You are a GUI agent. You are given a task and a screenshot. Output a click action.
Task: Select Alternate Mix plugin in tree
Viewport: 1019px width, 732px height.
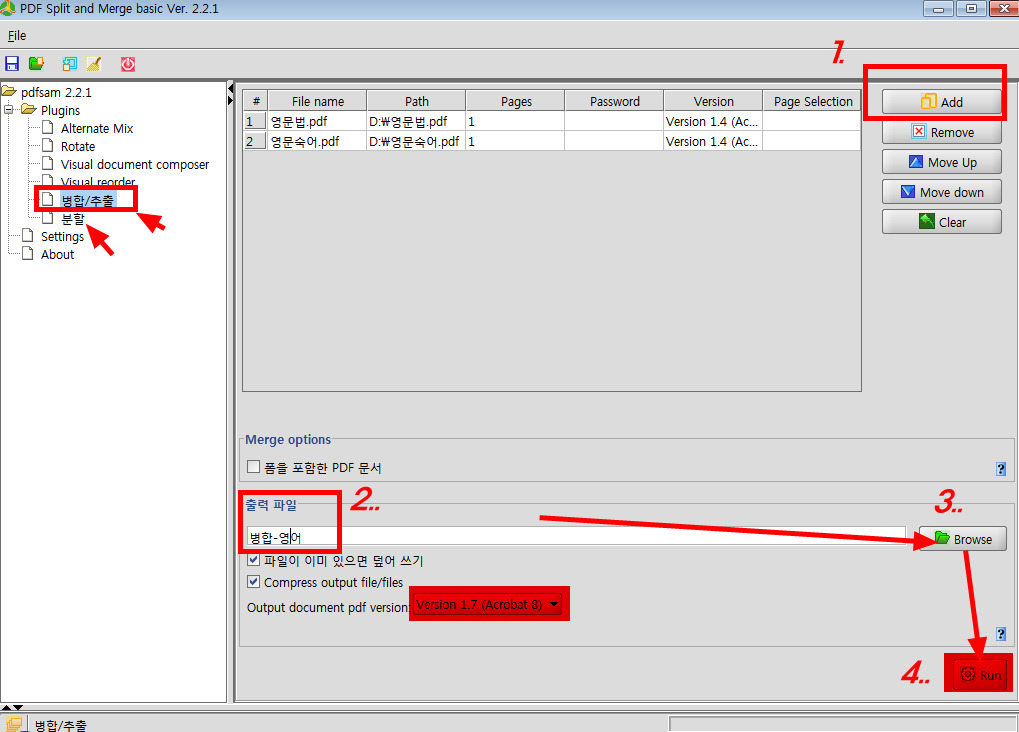96,128
